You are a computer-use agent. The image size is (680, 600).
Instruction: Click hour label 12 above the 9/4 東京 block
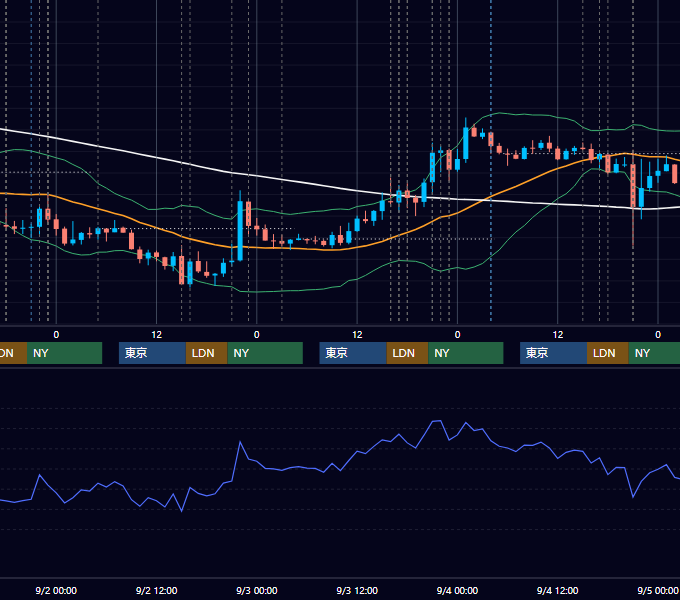tap(558, 335)
